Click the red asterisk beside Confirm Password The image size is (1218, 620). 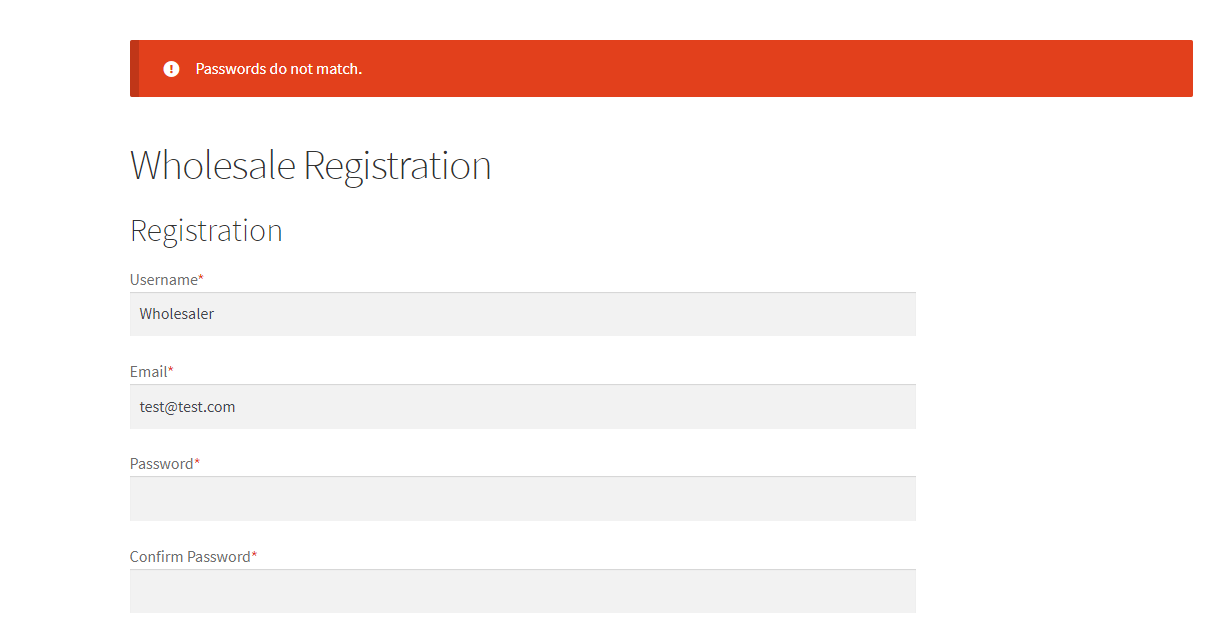coord(254,555)
